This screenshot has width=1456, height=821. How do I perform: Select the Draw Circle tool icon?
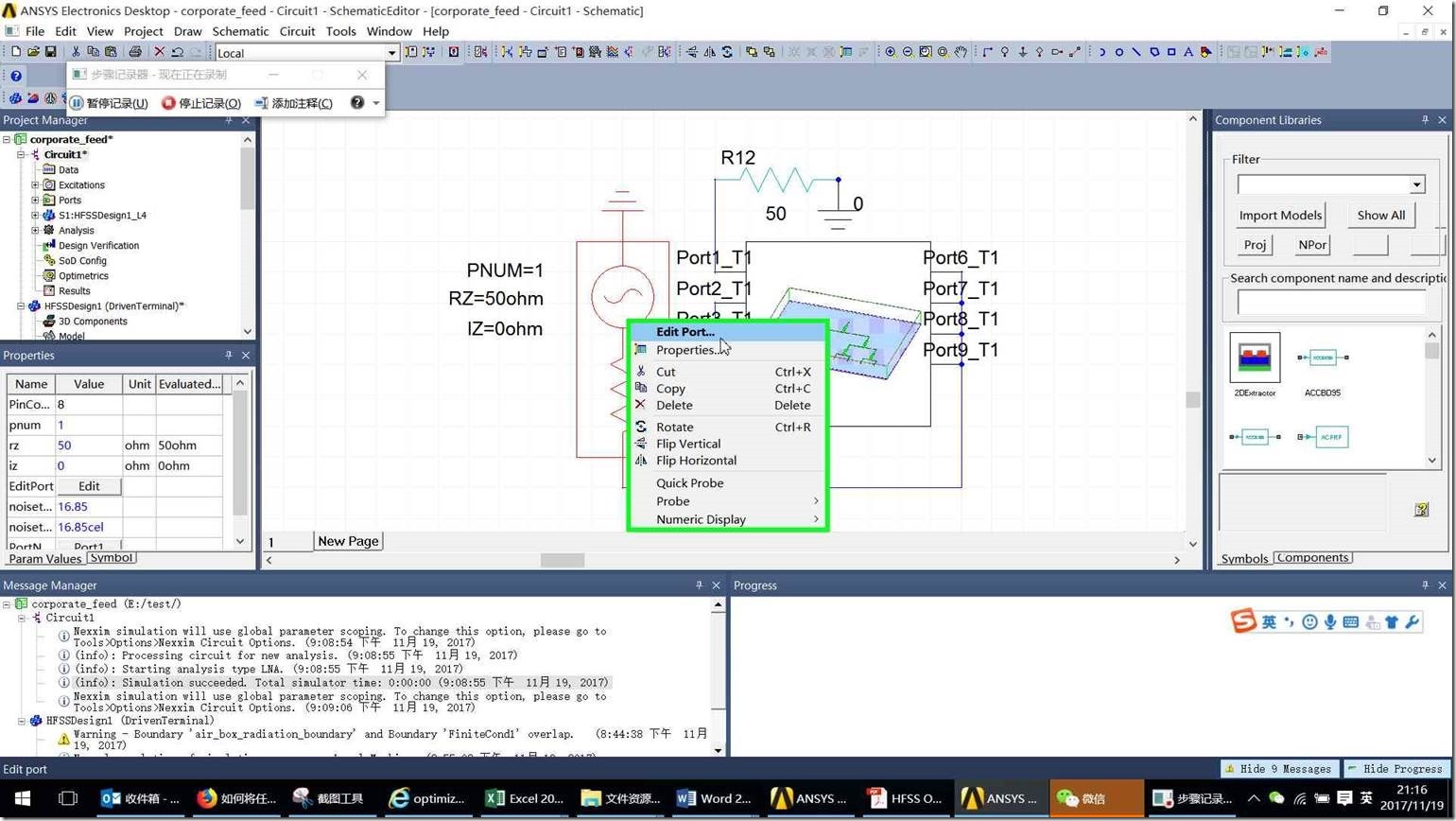click(x=1118, y=52)
